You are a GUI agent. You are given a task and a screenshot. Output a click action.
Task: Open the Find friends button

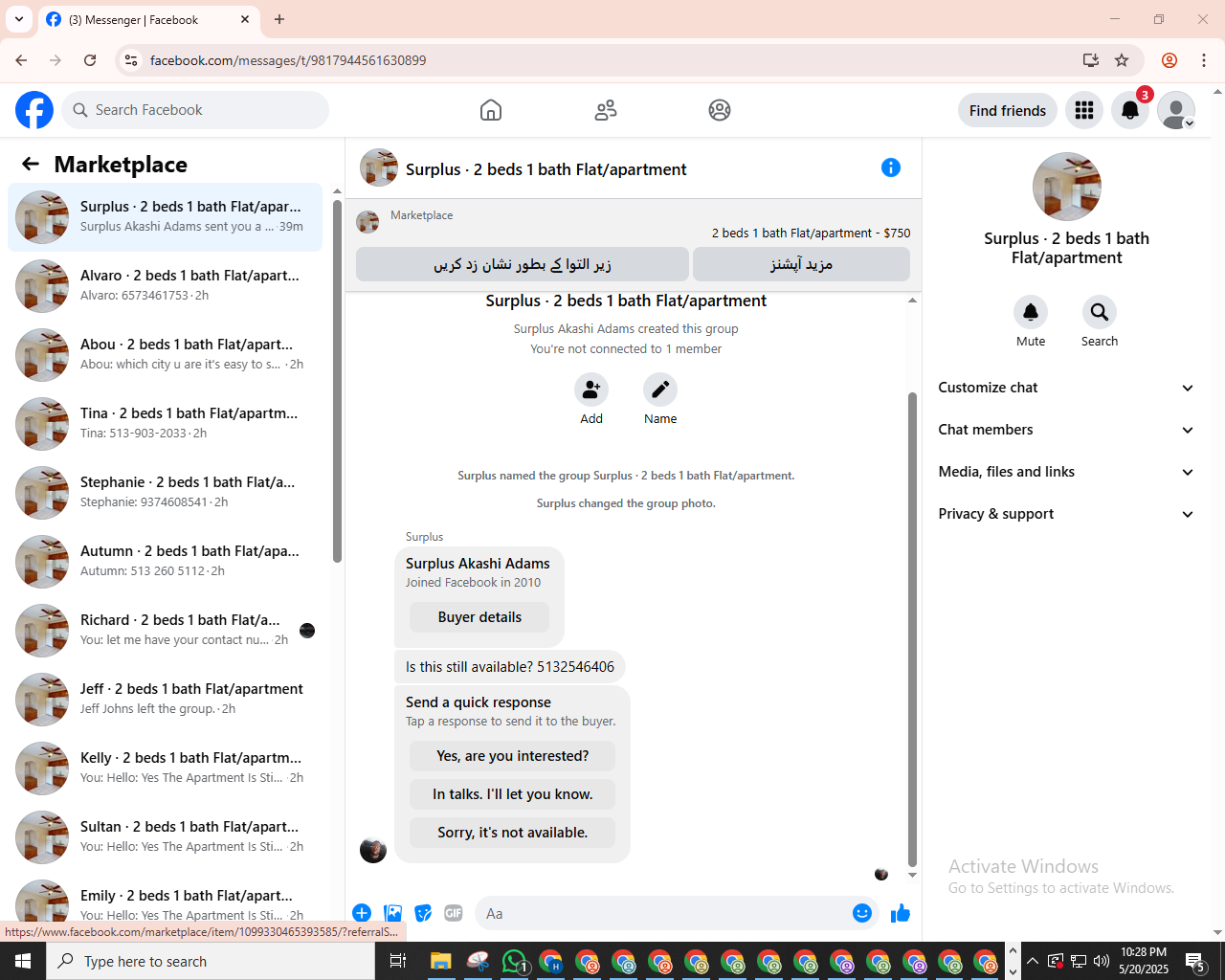tap(1008, 110)
